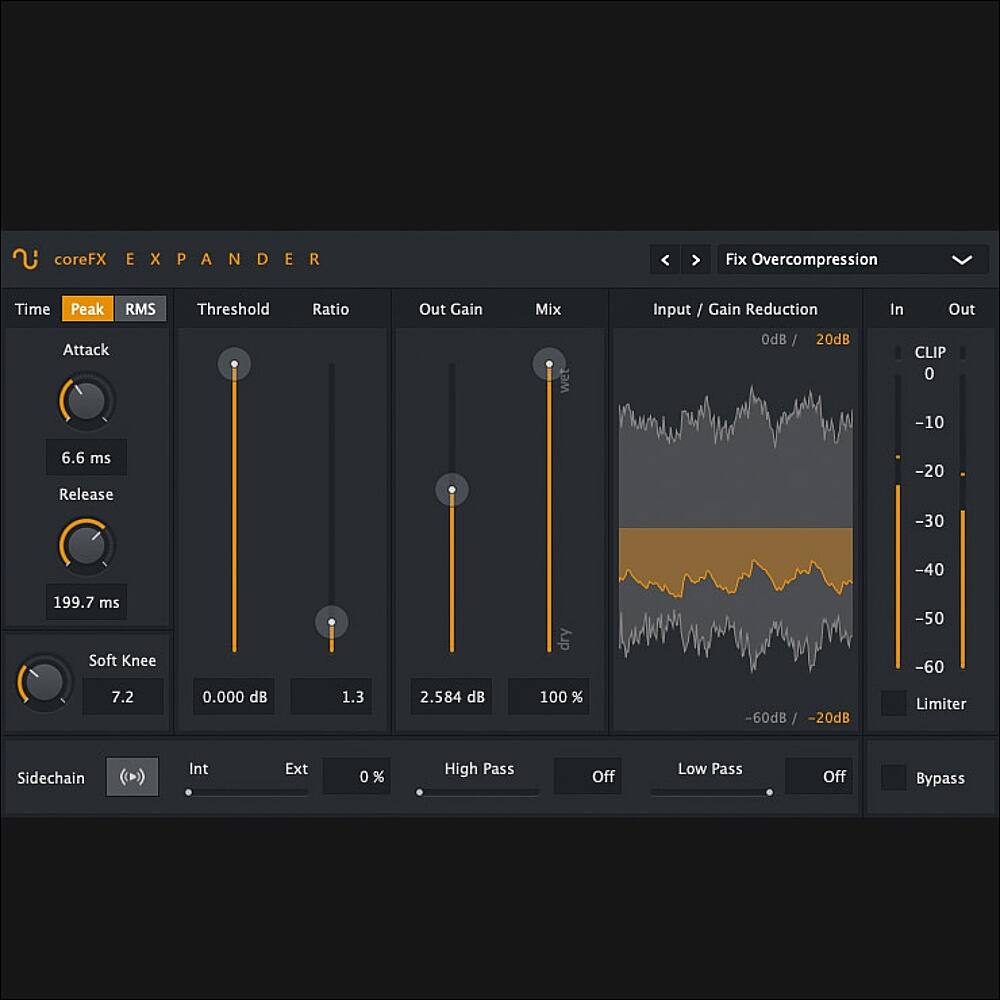Enable the Bypass checkbox

[x=893, y=778]
